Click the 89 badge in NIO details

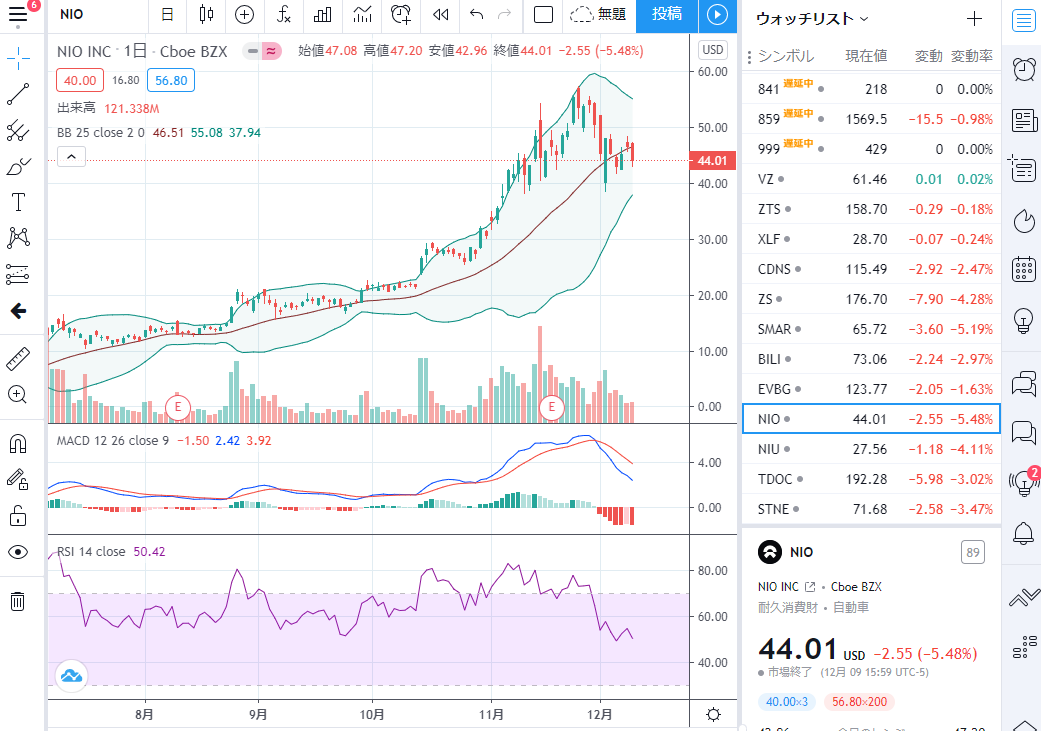click(973, 552)
